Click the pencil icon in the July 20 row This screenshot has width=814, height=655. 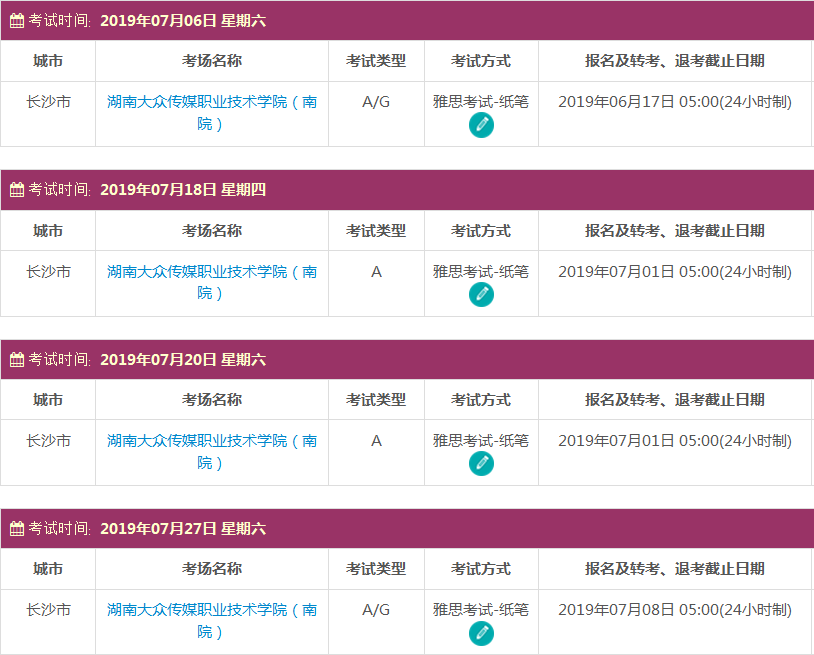click(481, 463)
